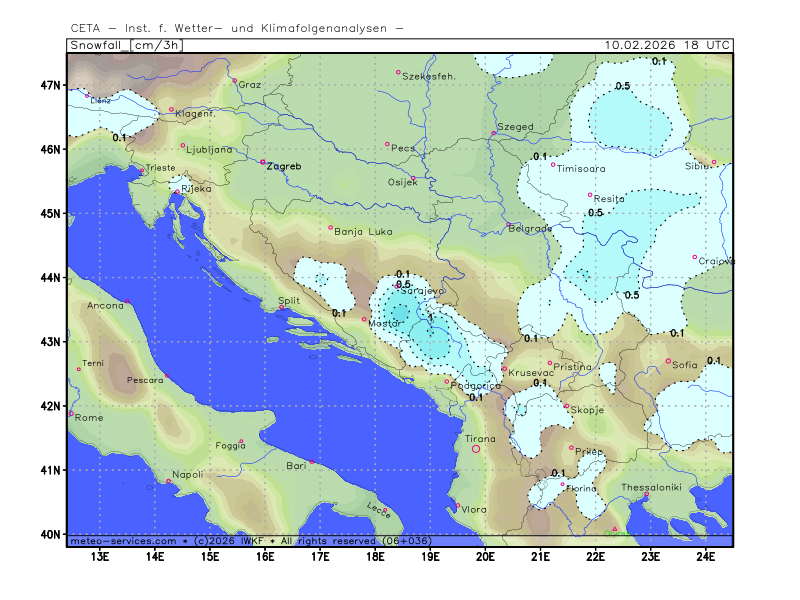Click the Sofia city marker
This screenshot has height=600, width=800.
pos(669,361)
